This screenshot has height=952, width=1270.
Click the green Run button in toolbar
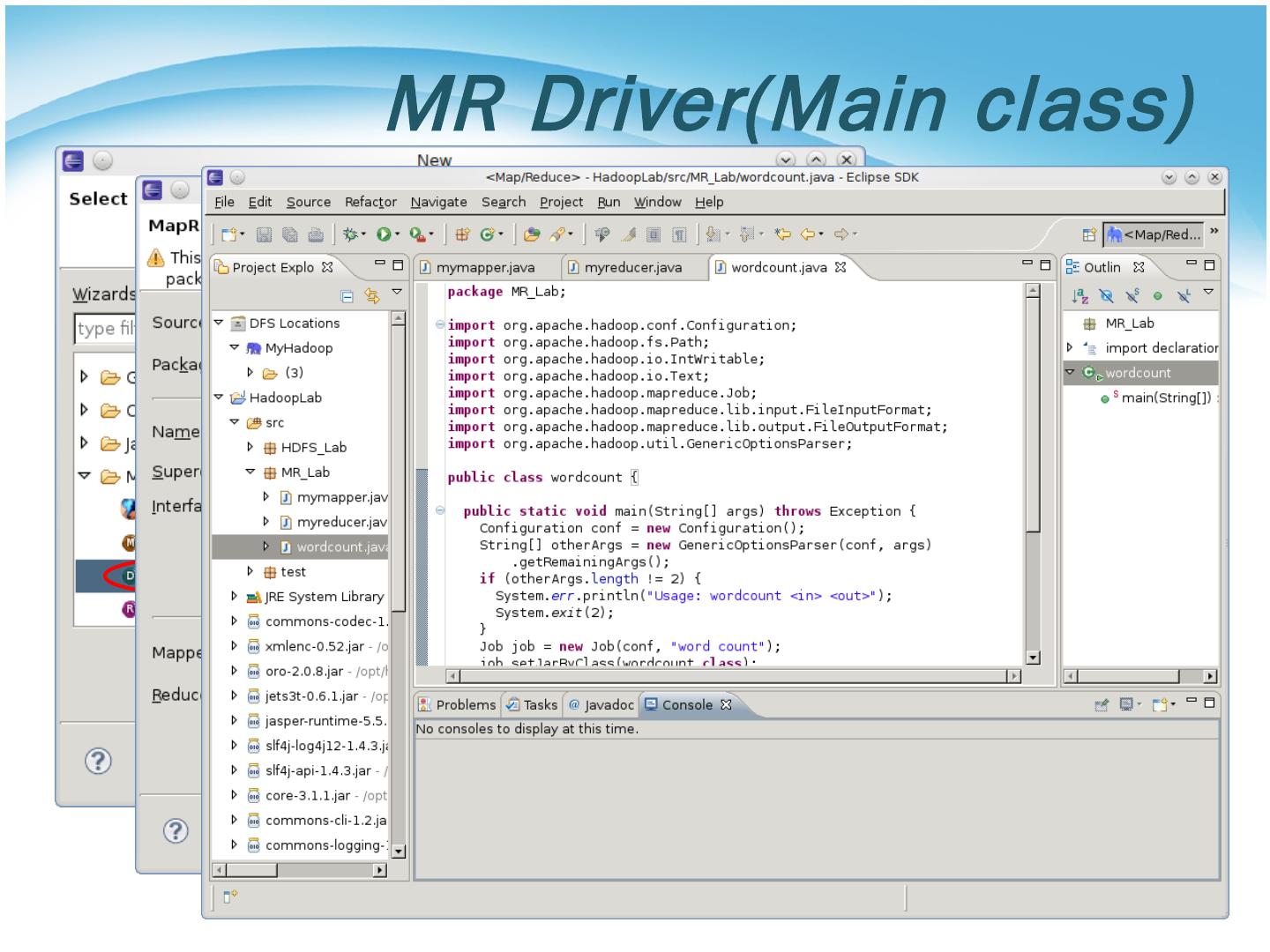(384, 234)
